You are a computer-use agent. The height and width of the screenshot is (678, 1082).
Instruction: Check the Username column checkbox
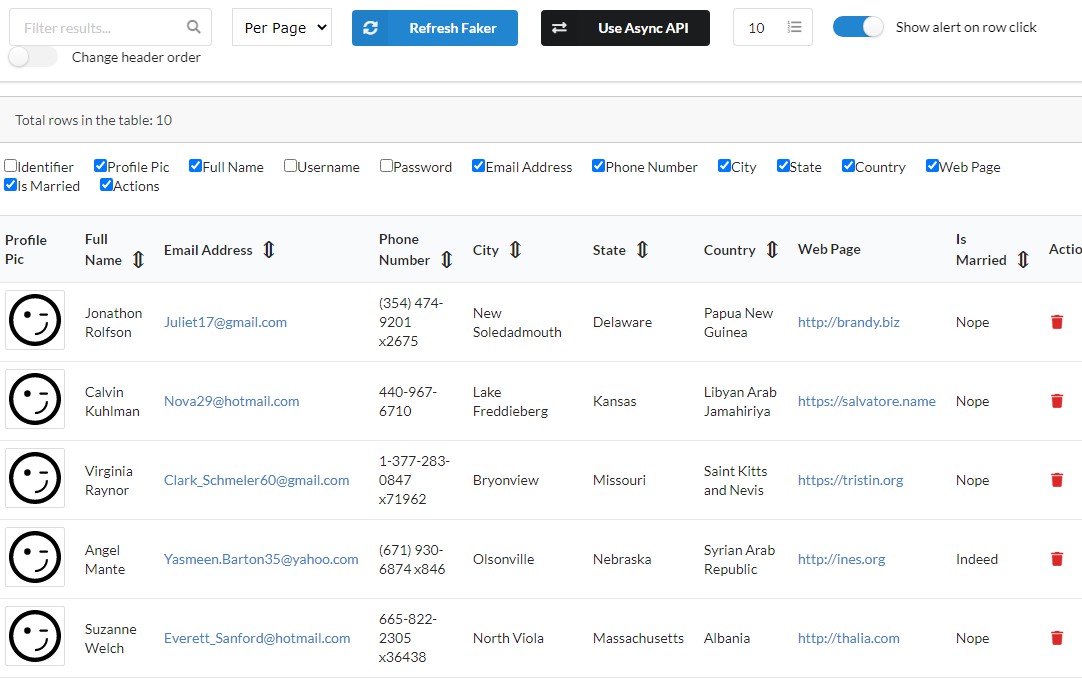coord(290,166)
